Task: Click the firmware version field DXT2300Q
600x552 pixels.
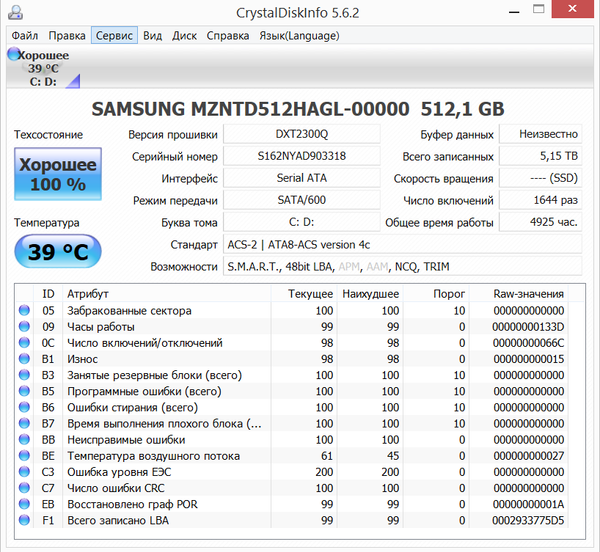Action: 300,134
